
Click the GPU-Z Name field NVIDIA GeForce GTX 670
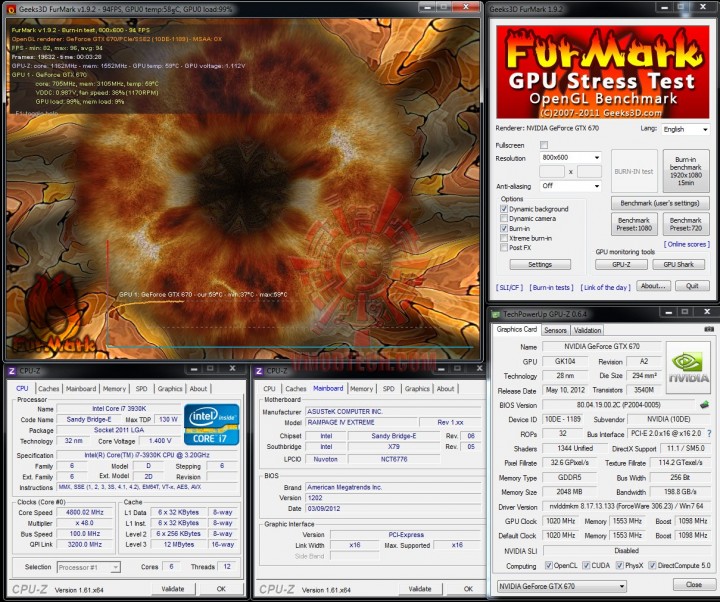[x=602, y=346]
